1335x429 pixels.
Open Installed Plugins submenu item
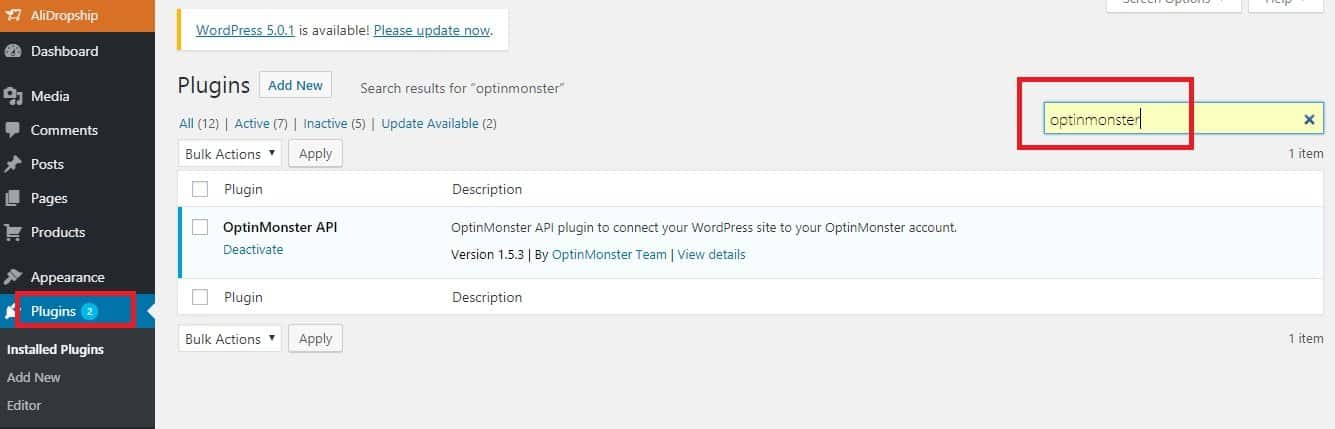click(x=55, y=349)
